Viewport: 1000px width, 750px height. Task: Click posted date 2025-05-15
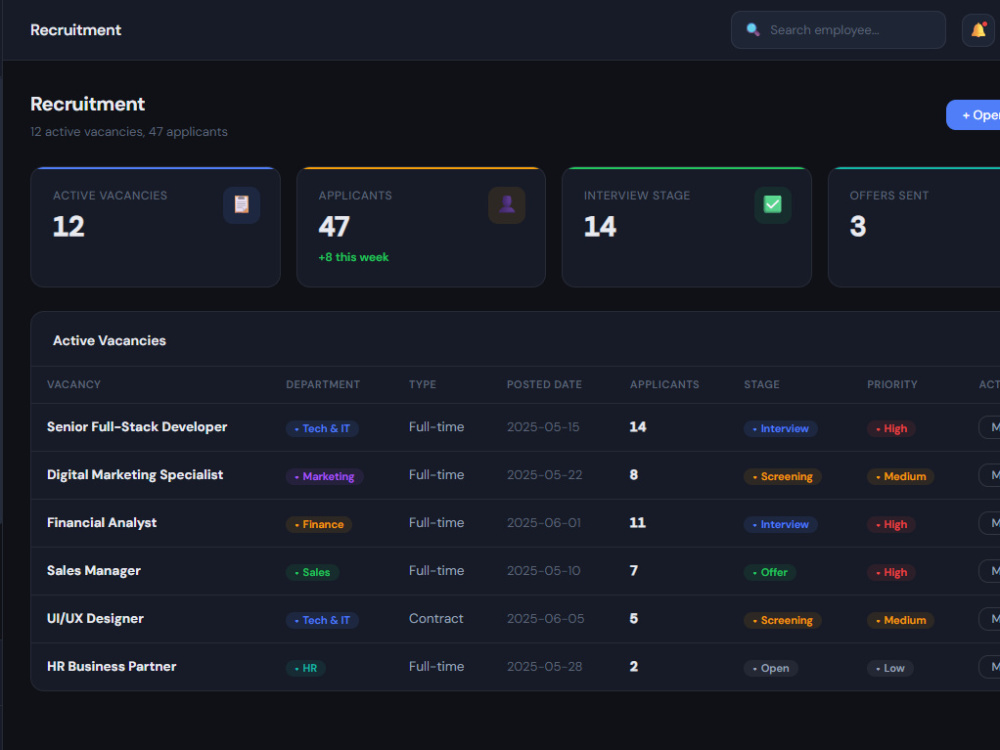543,427
